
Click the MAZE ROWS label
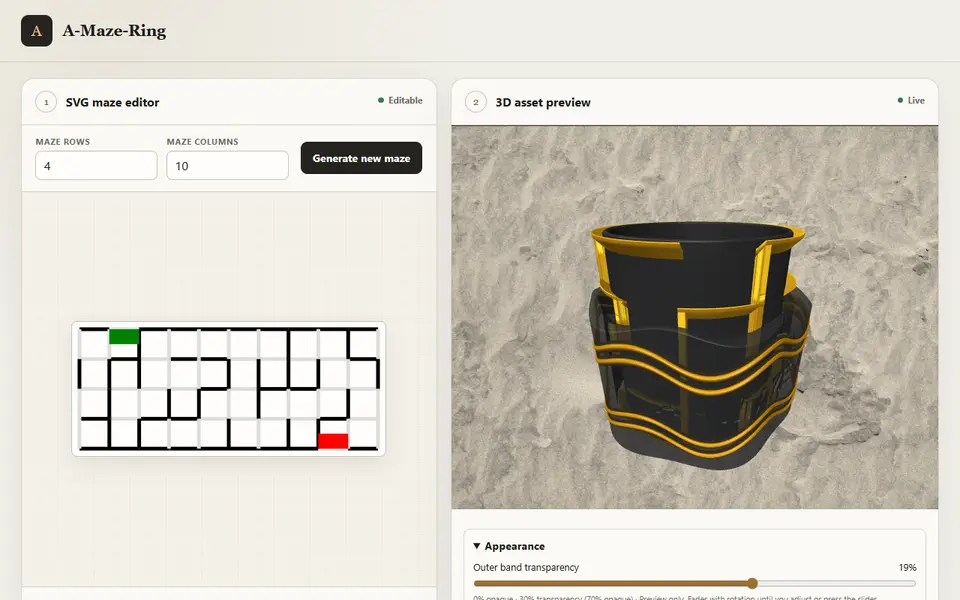[x=62, y=141]
